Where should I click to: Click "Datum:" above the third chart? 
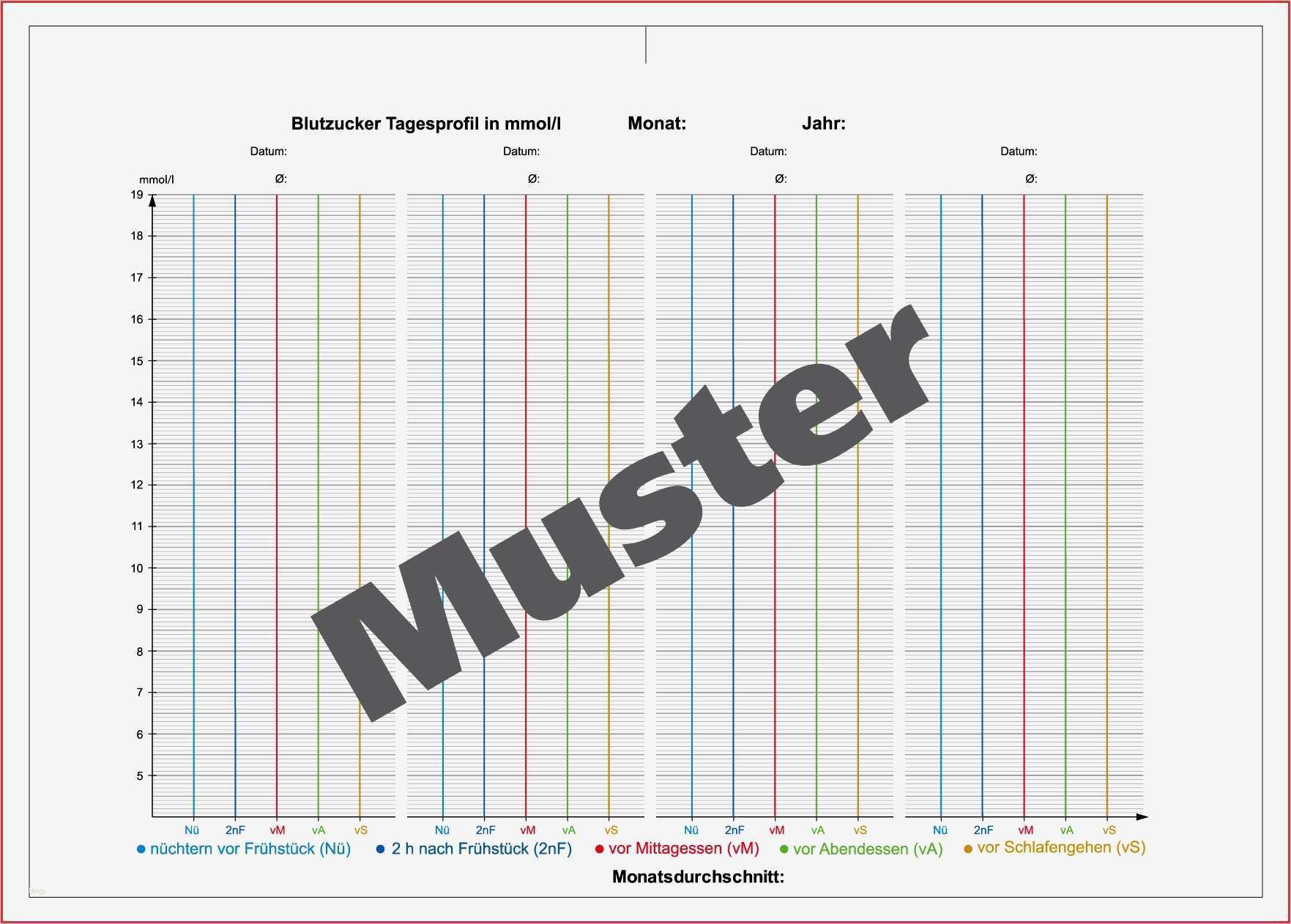[768, 152]
